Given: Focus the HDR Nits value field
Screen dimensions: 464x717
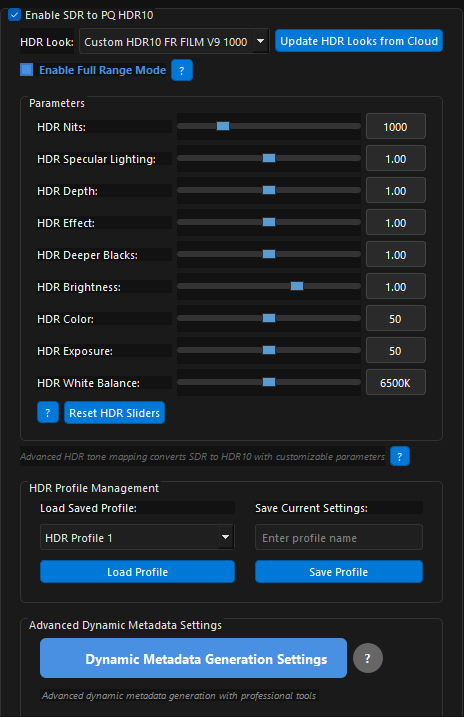Looking at the screenshot, I should click(396, 126).
